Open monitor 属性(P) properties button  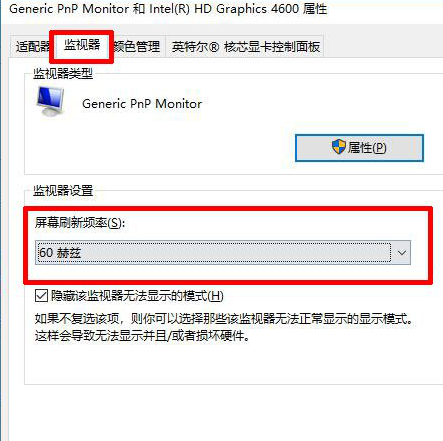pos(359,148)
